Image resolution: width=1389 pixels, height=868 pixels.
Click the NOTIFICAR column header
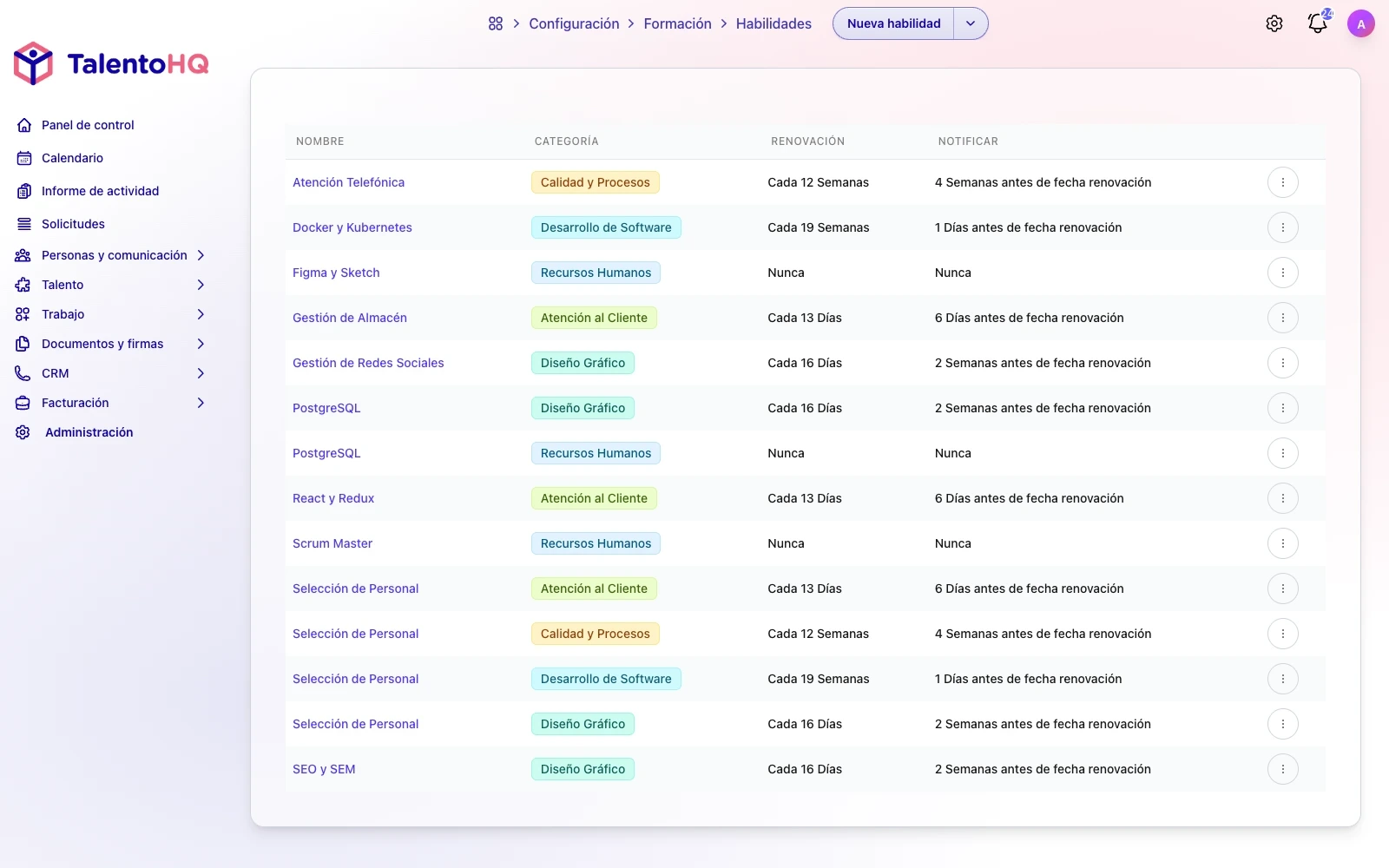pyautogui.click(x=968, y=141)
